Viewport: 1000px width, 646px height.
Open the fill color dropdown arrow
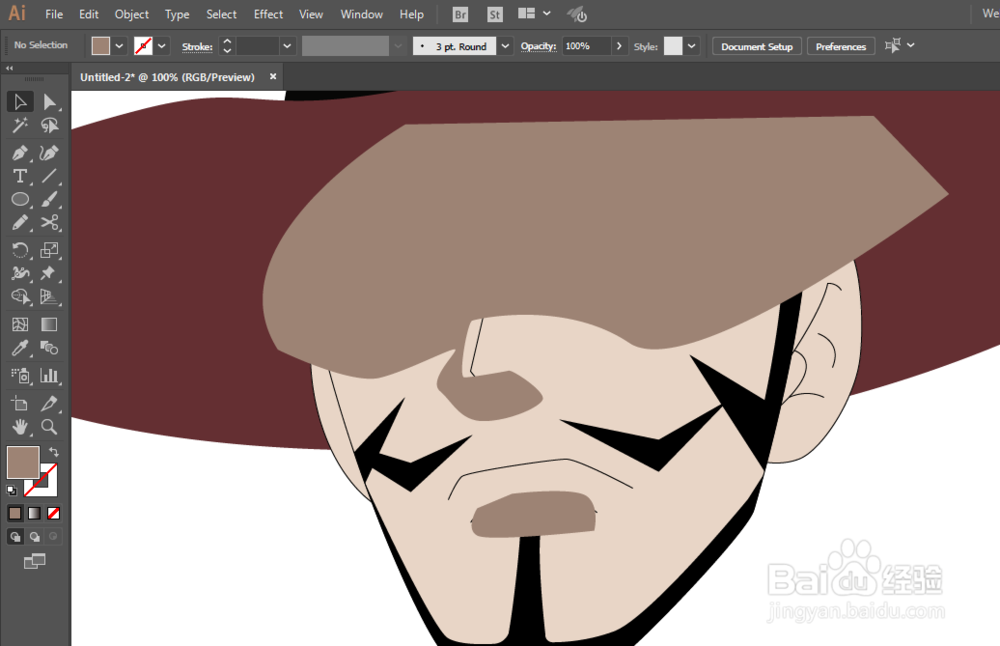click(x=119, y=46)
